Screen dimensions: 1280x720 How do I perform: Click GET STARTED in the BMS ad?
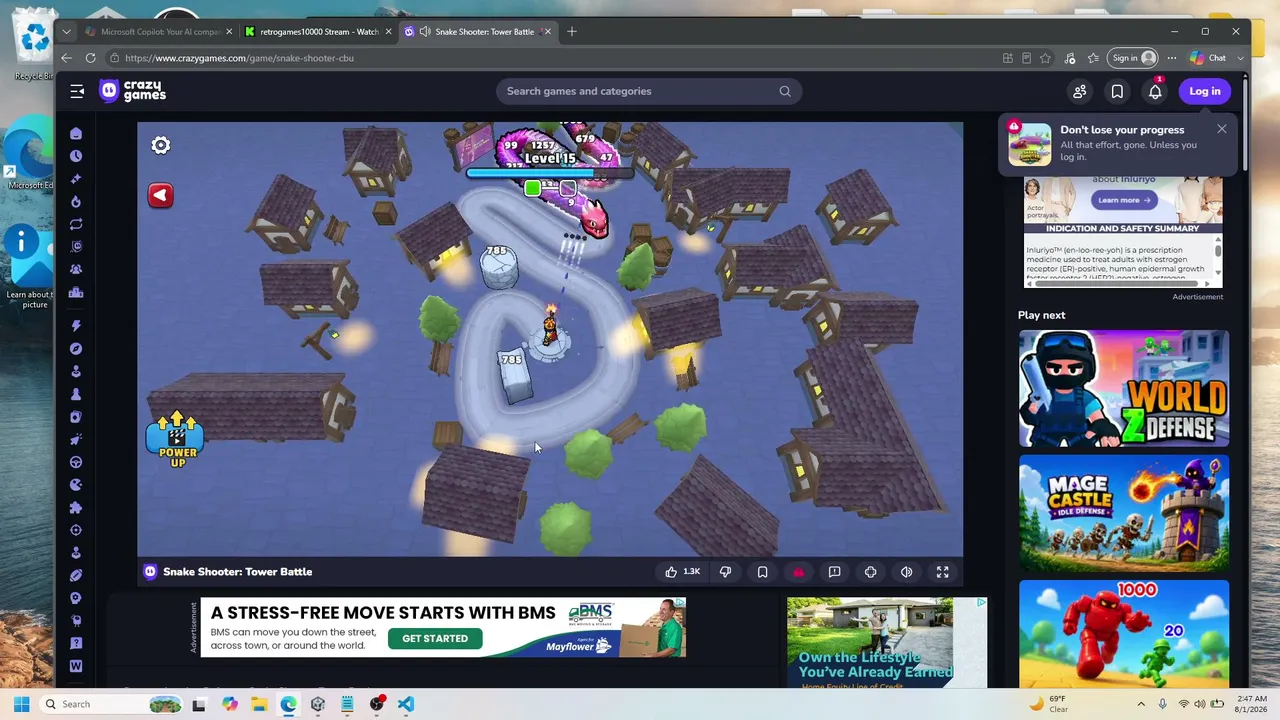point(435,638)
